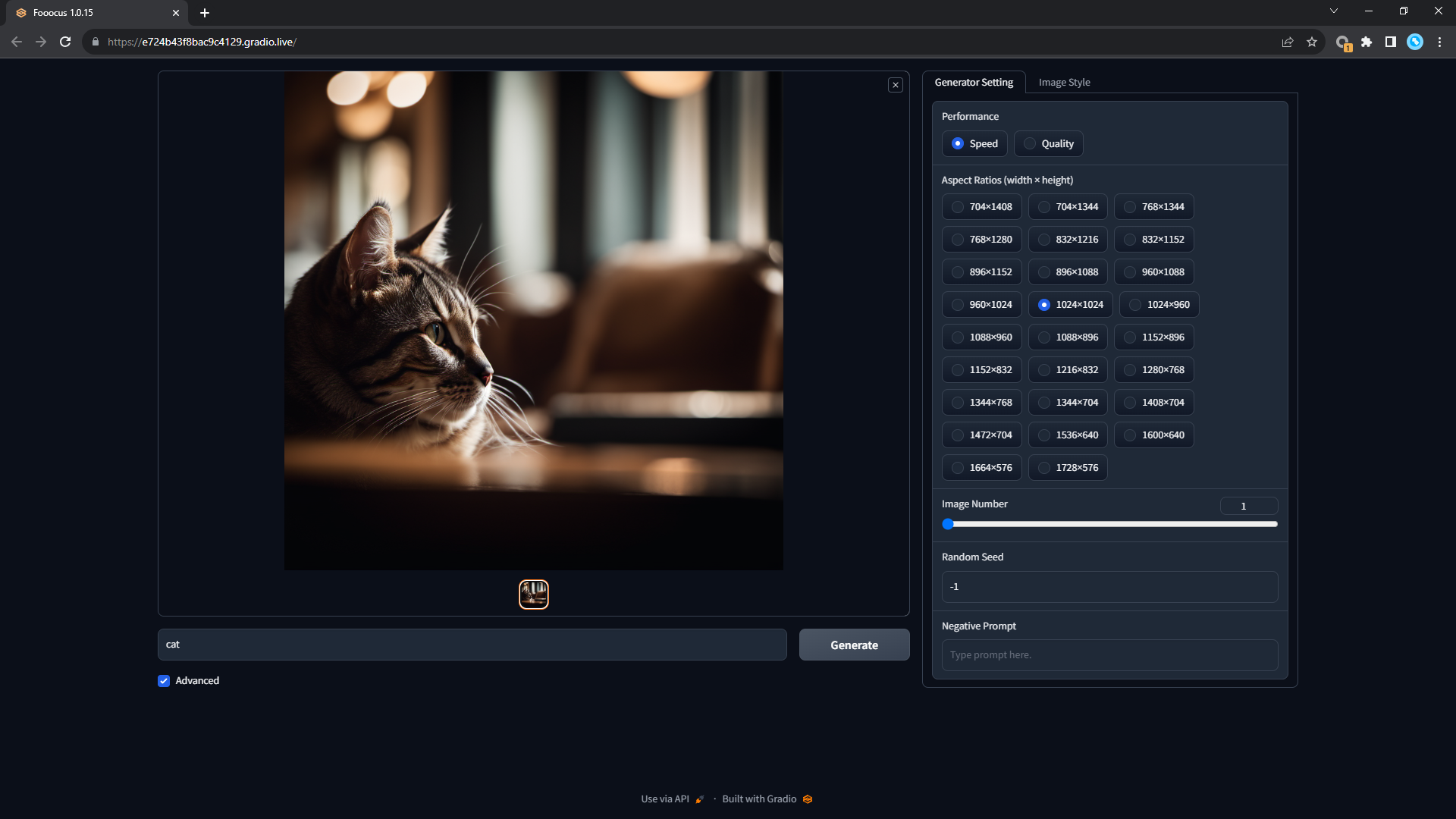The image size is (1456, 819).
Task: Click the browser profile avatar icon
Action: point(1415,42)
